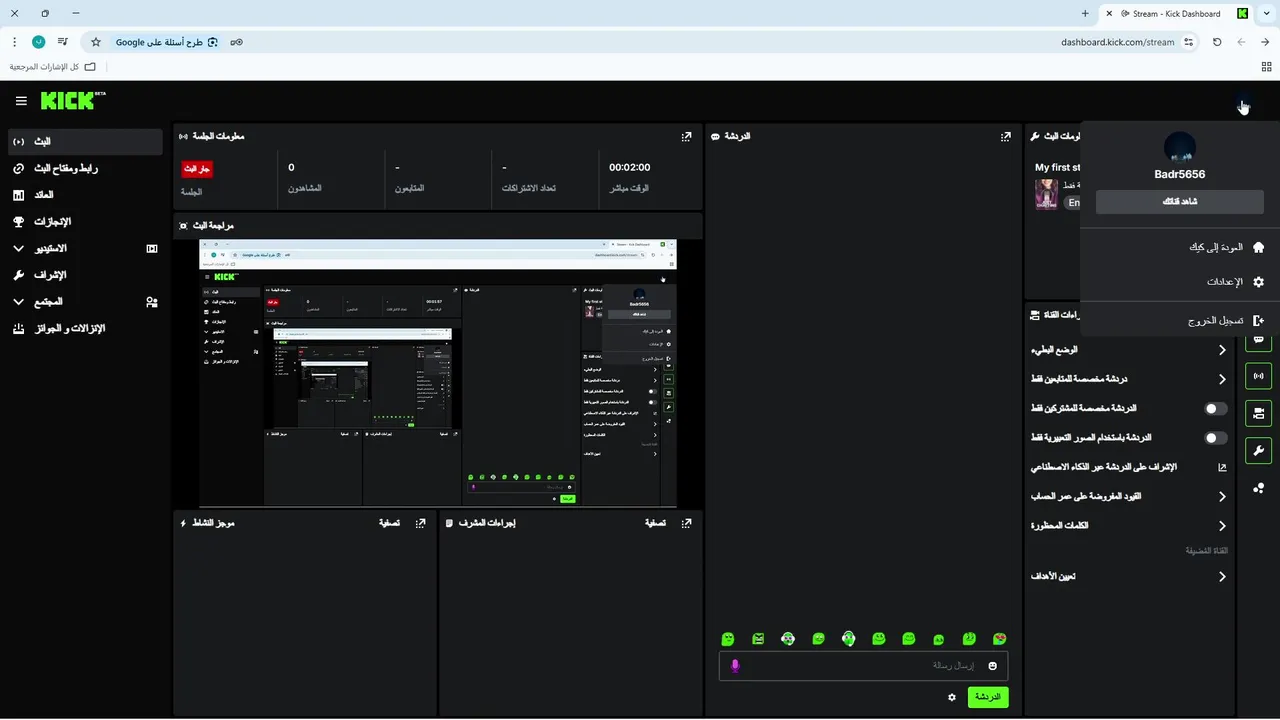Open the emoji picker in message box

[993, 666]
